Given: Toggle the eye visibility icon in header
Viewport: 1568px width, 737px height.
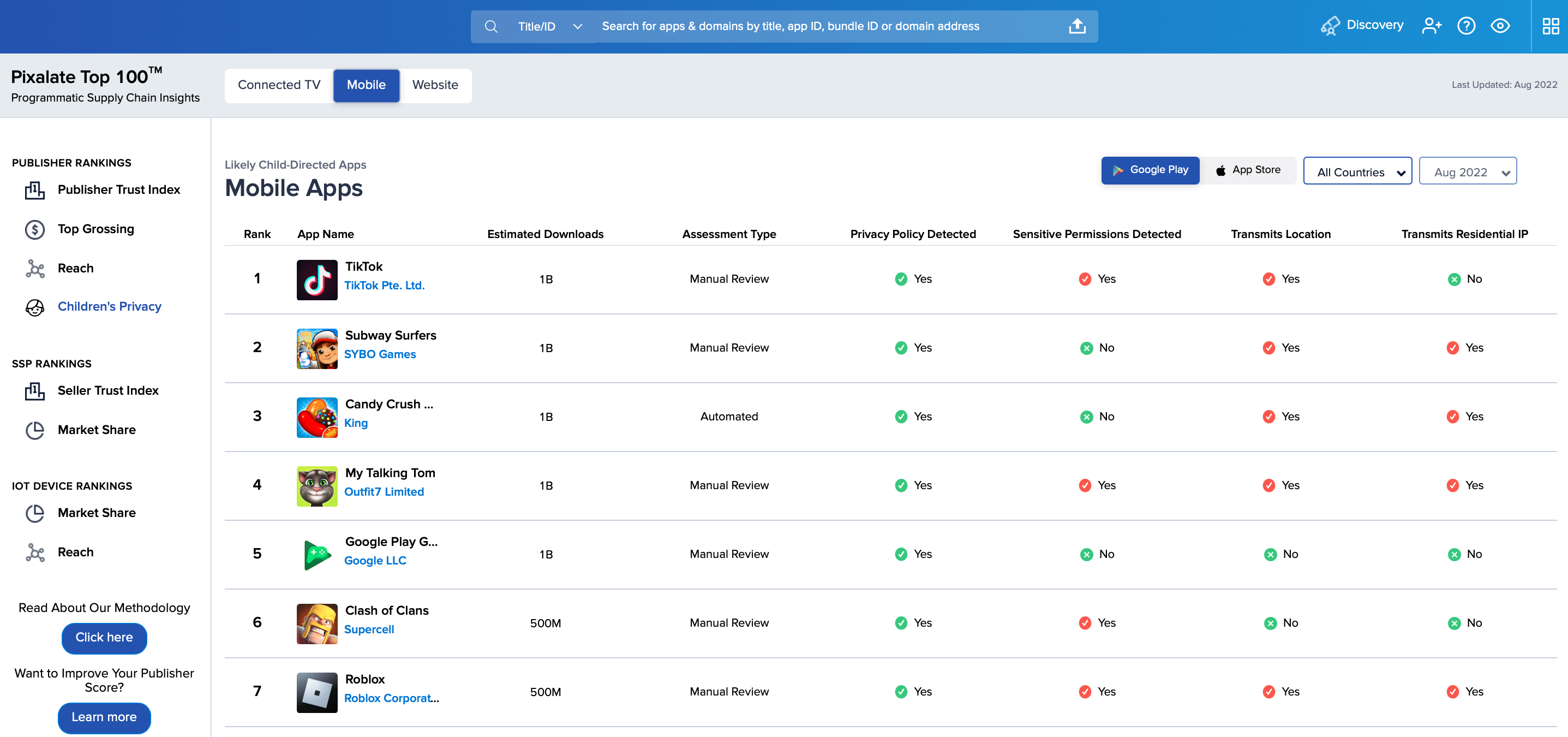Looking at the screenshot, I should pyautogui.click(x=1499, y=26).
